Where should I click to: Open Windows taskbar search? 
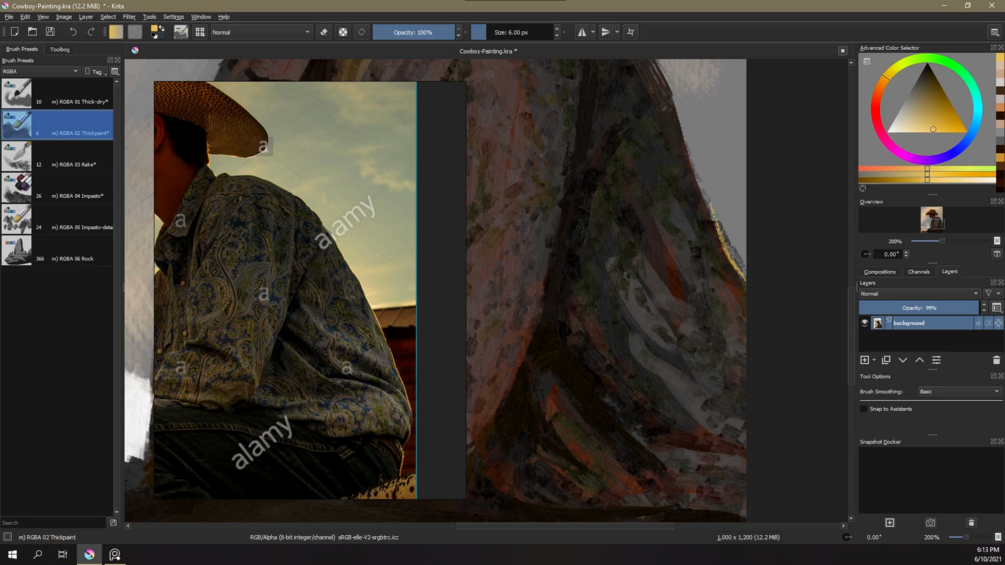[x=37, y=554]
